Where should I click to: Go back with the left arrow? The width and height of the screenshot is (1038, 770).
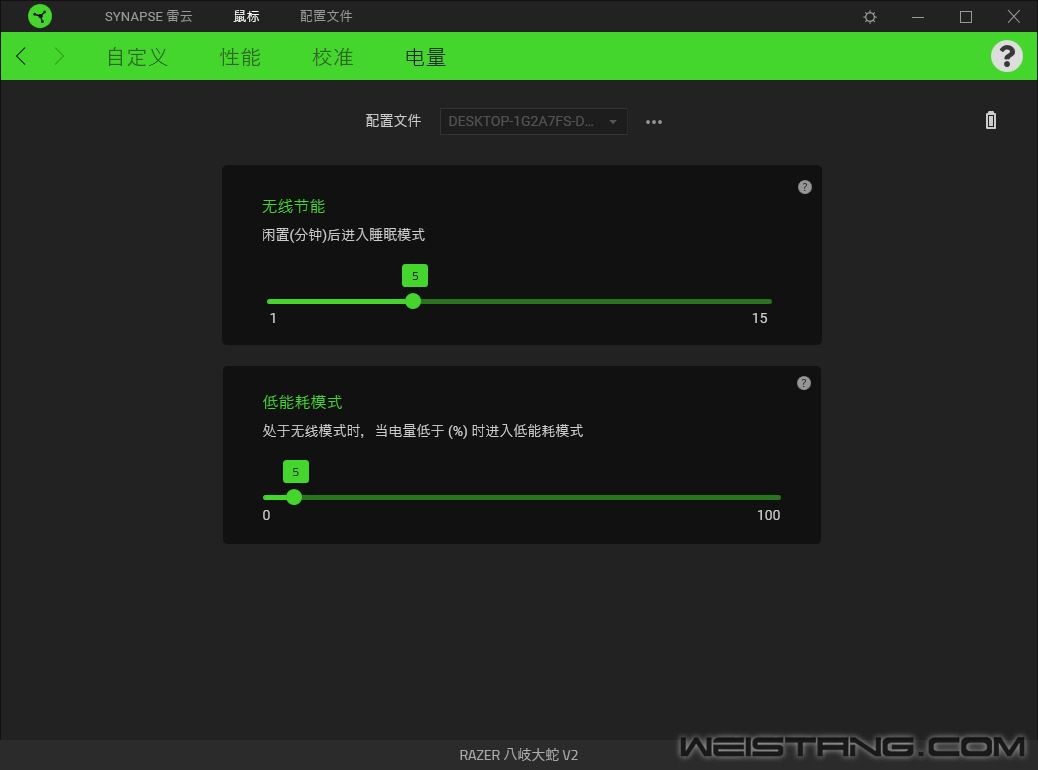pos(21,56)
